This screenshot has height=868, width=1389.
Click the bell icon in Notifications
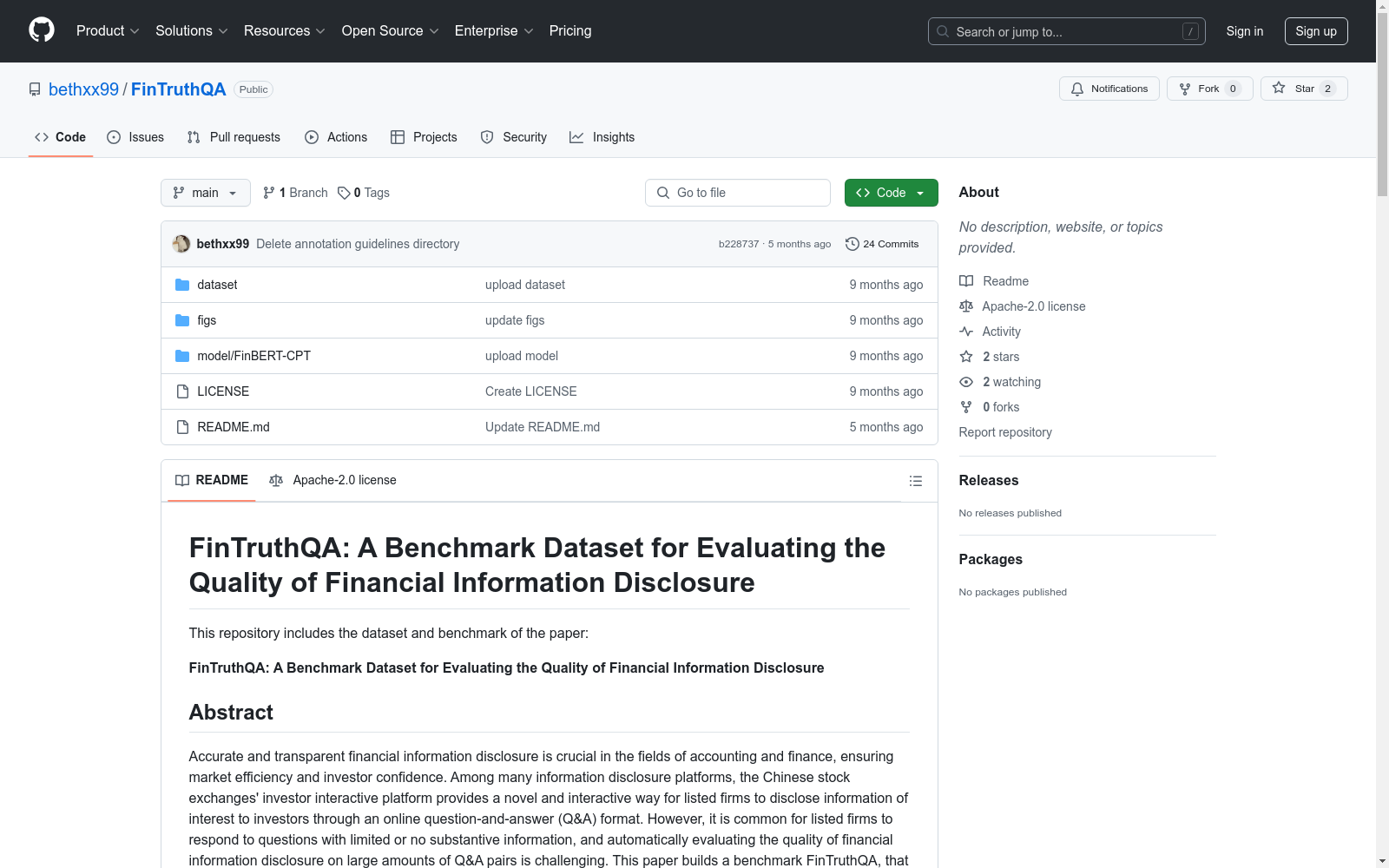1077,89
